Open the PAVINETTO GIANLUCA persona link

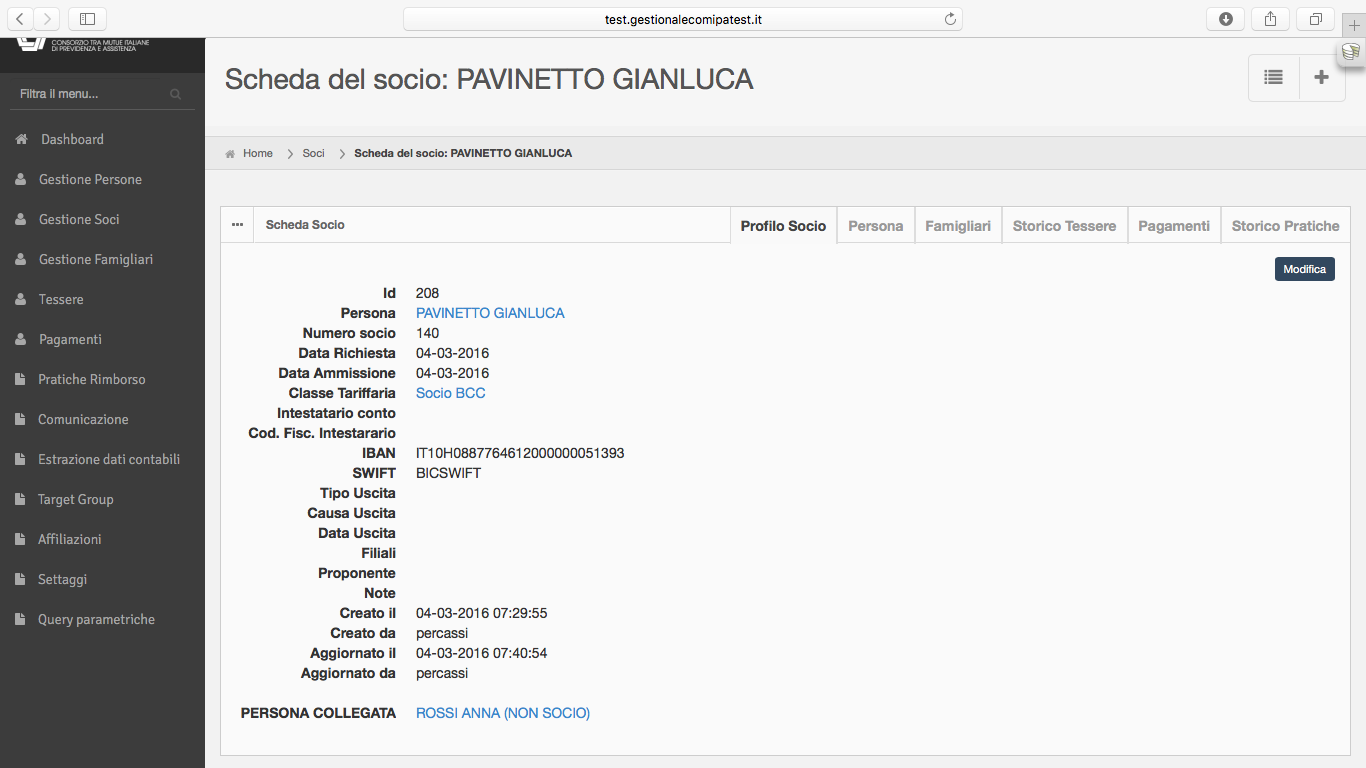490,313
